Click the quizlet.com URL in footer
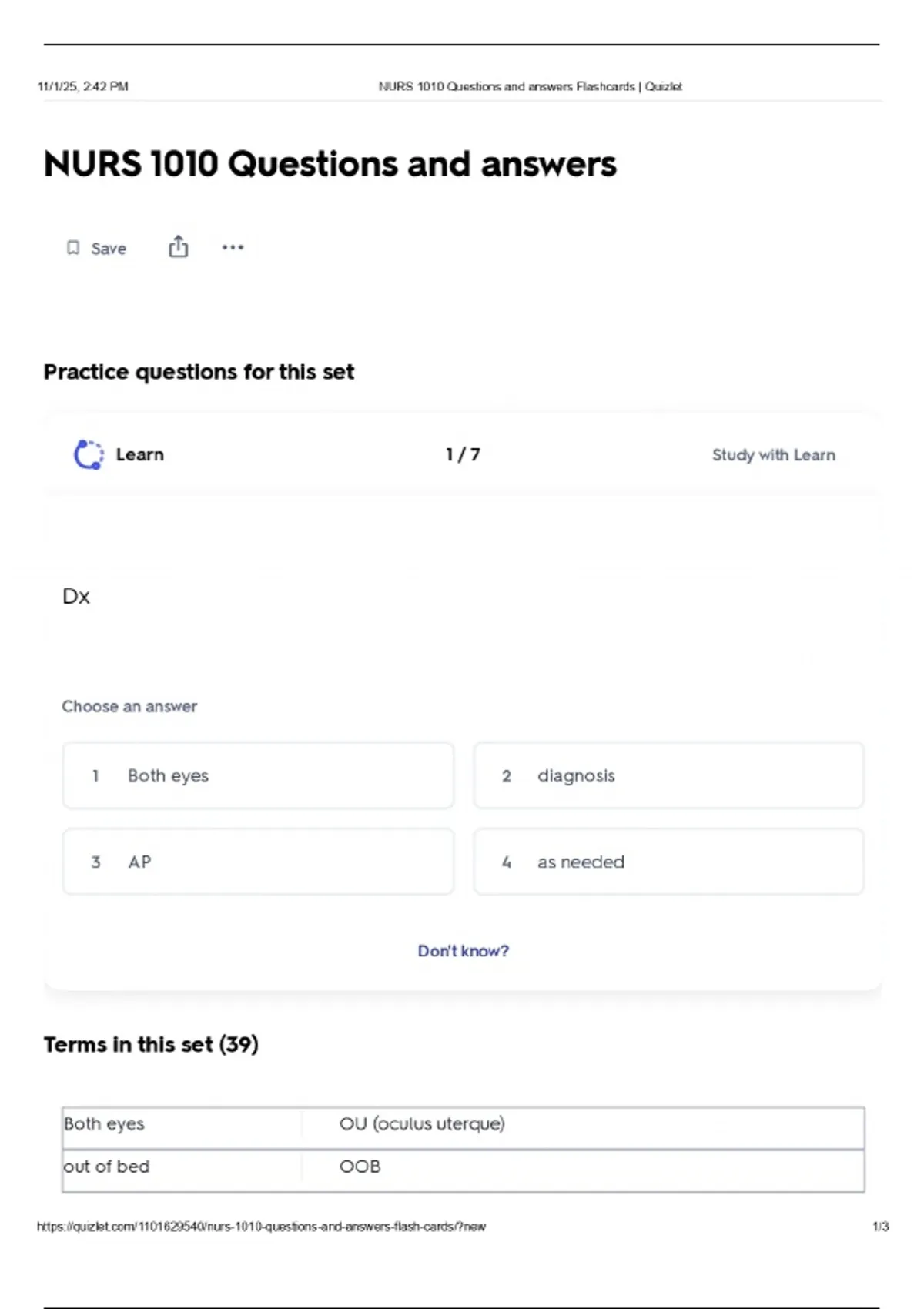 (261, 1227)
